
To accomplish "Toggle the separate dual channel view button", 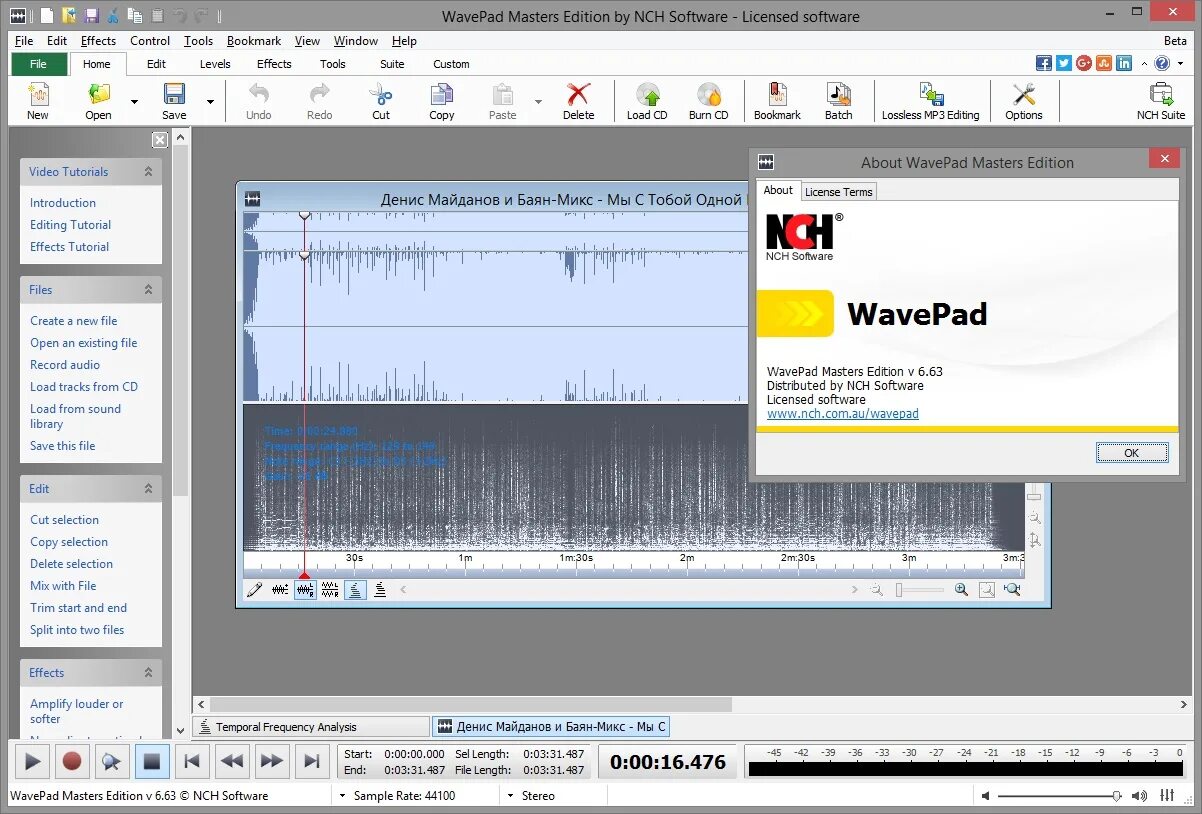I will (x=330, y=590).
